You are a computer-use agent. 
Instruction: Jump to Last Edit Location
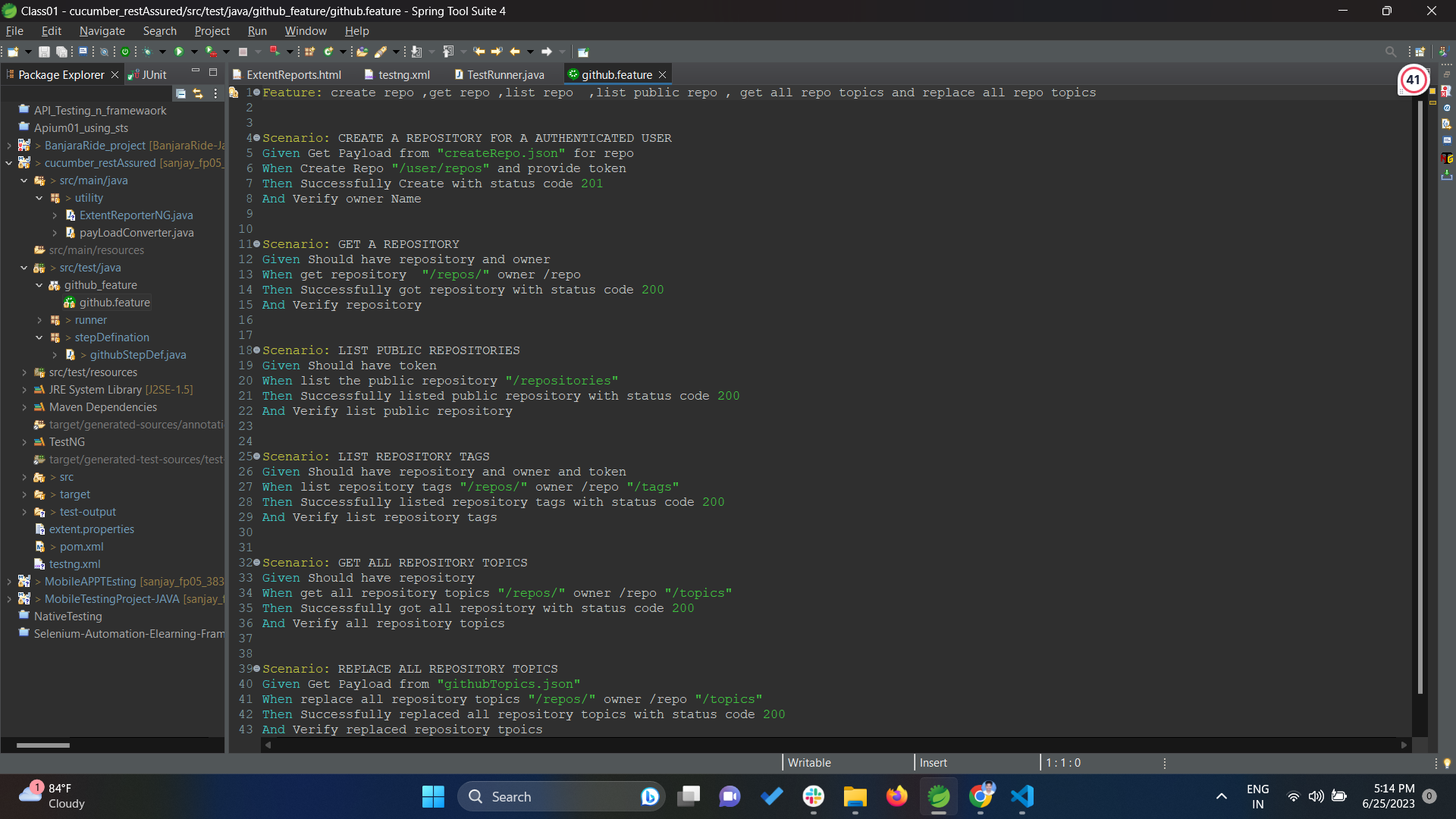tap(479, 52)
